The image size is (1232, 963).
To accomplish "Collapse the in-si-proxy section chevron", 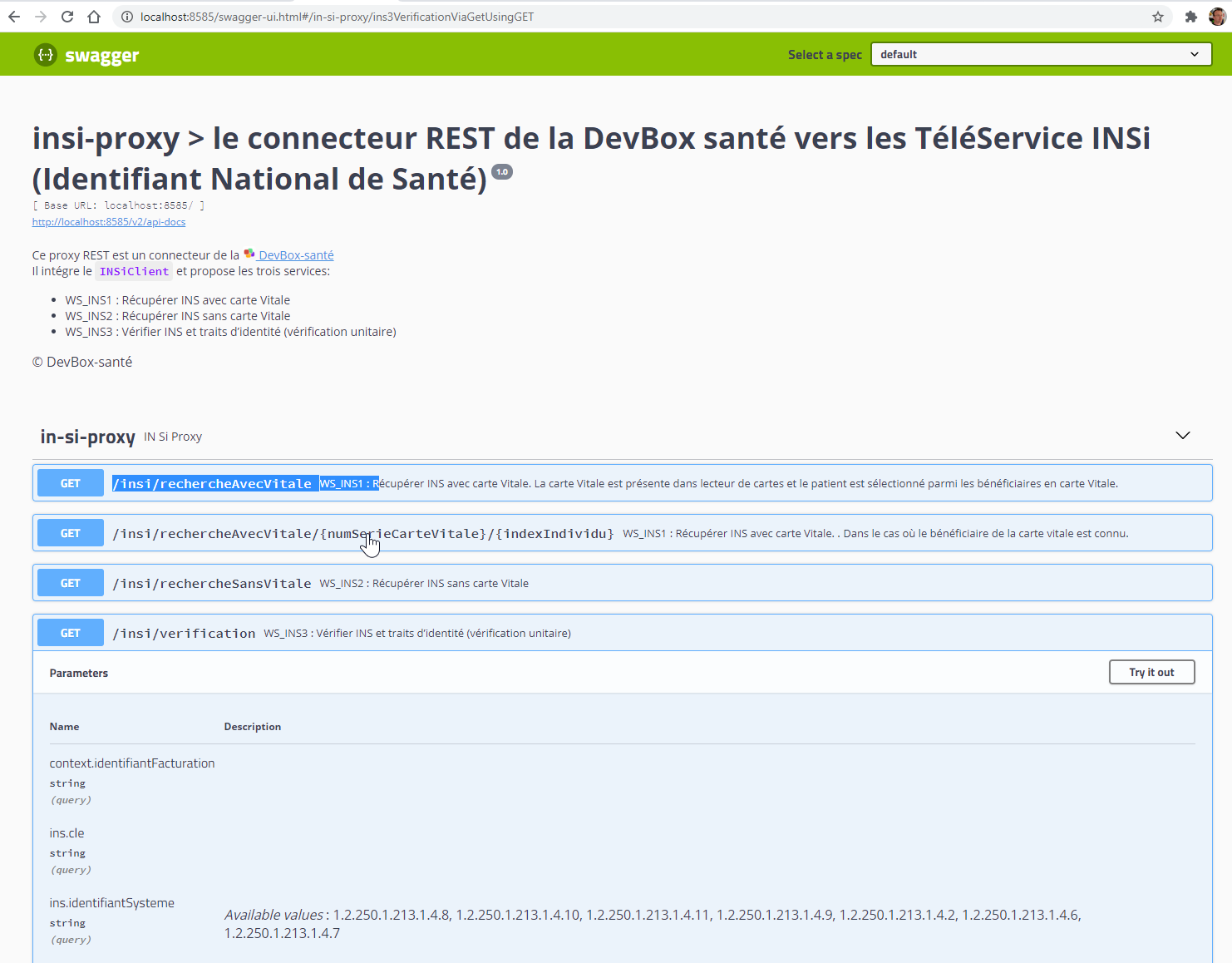I will click(x=1183, y=436).
